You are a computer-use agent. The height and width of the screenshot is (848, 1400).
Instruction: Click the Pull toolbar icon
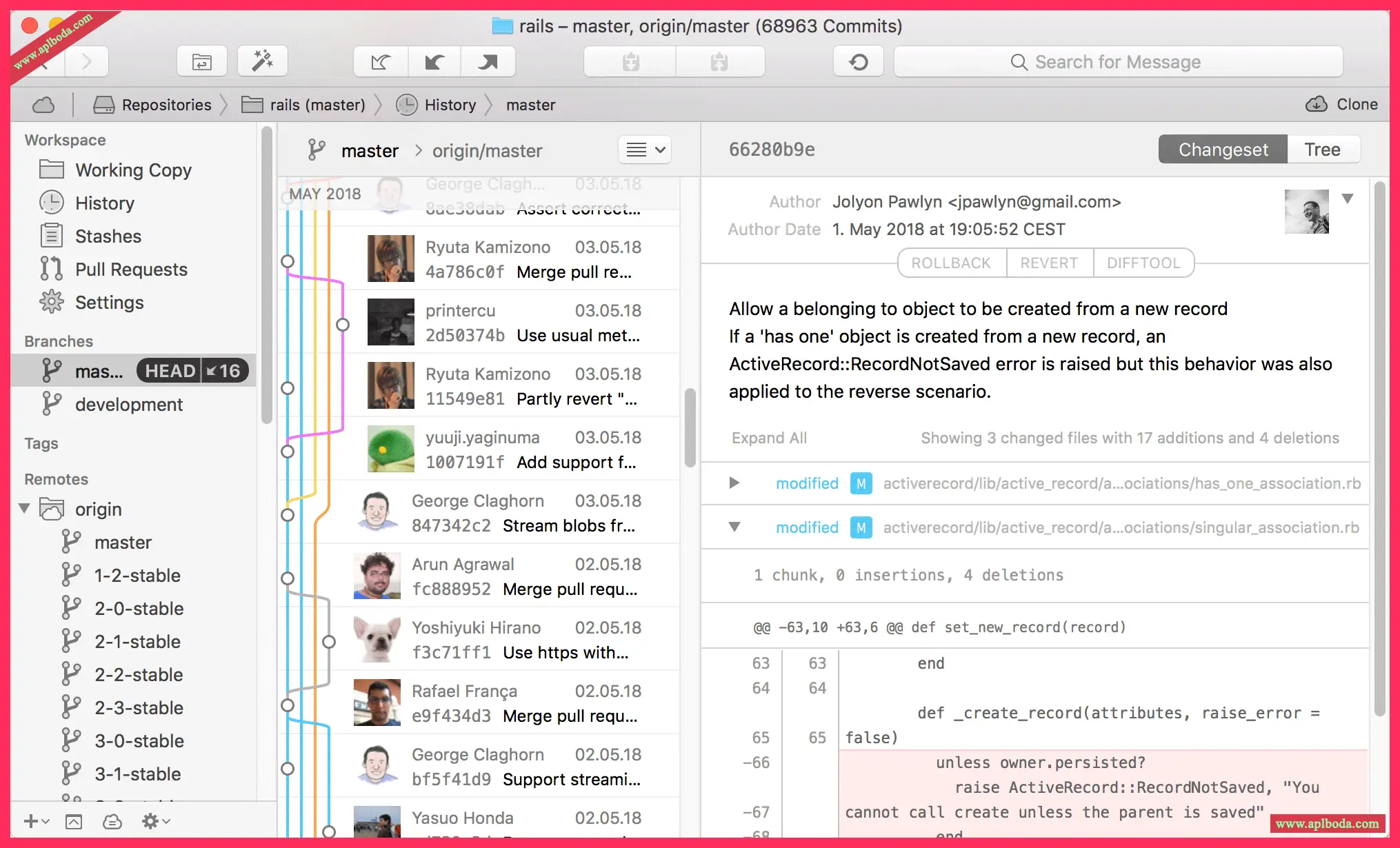[434, 62]
